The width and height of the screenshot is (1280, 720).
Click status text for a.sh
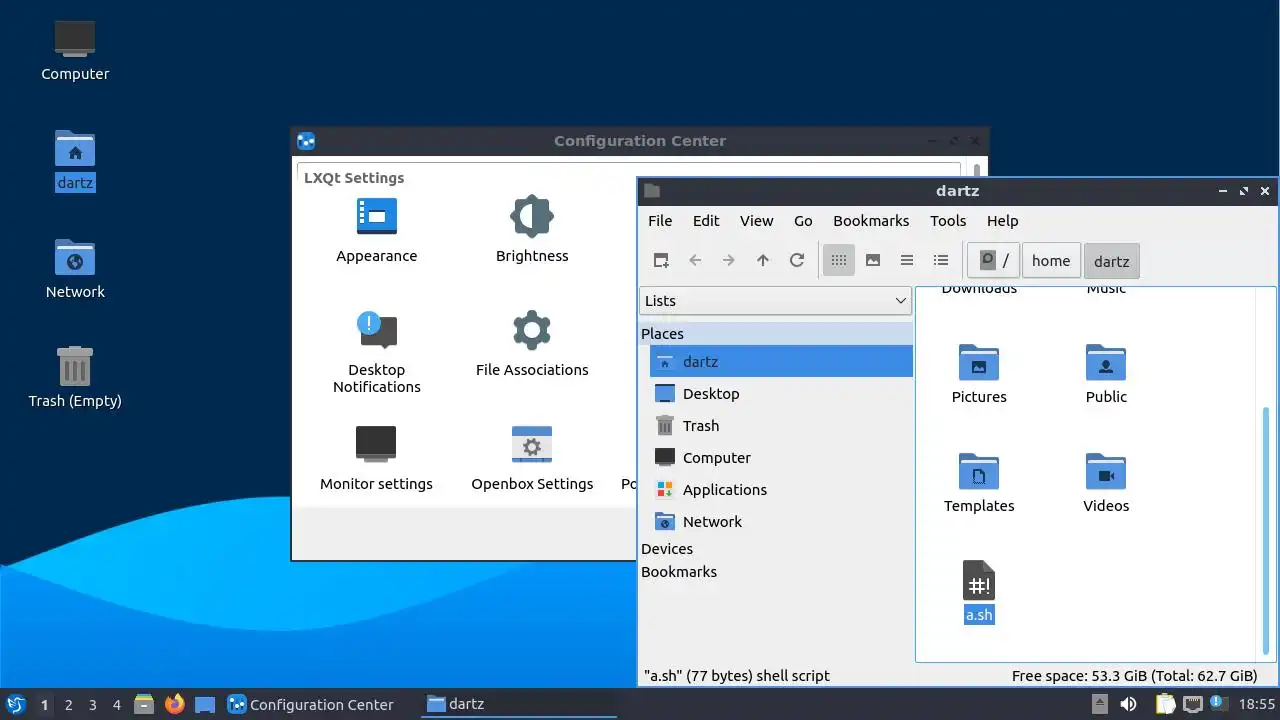point(736,675)
